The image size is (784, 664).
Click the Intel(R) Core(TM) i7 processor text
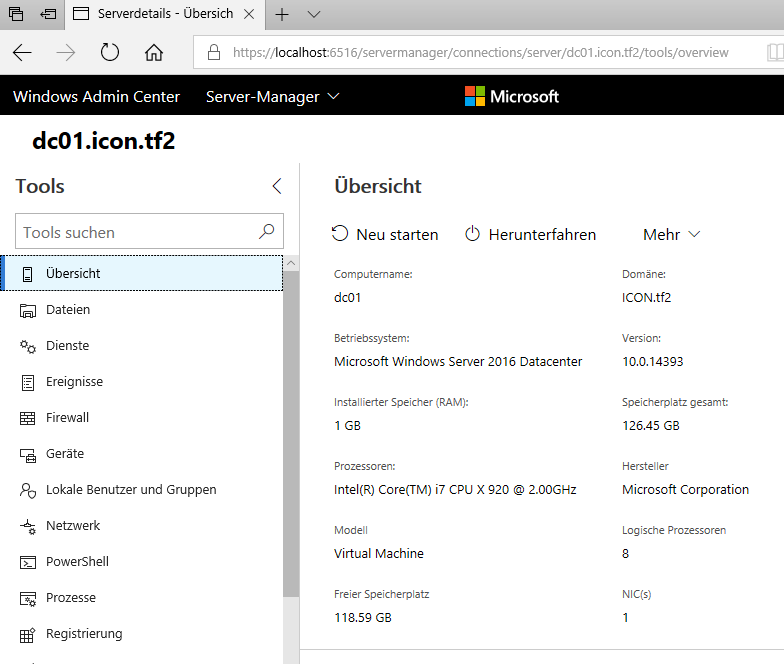tap(455, 490)
